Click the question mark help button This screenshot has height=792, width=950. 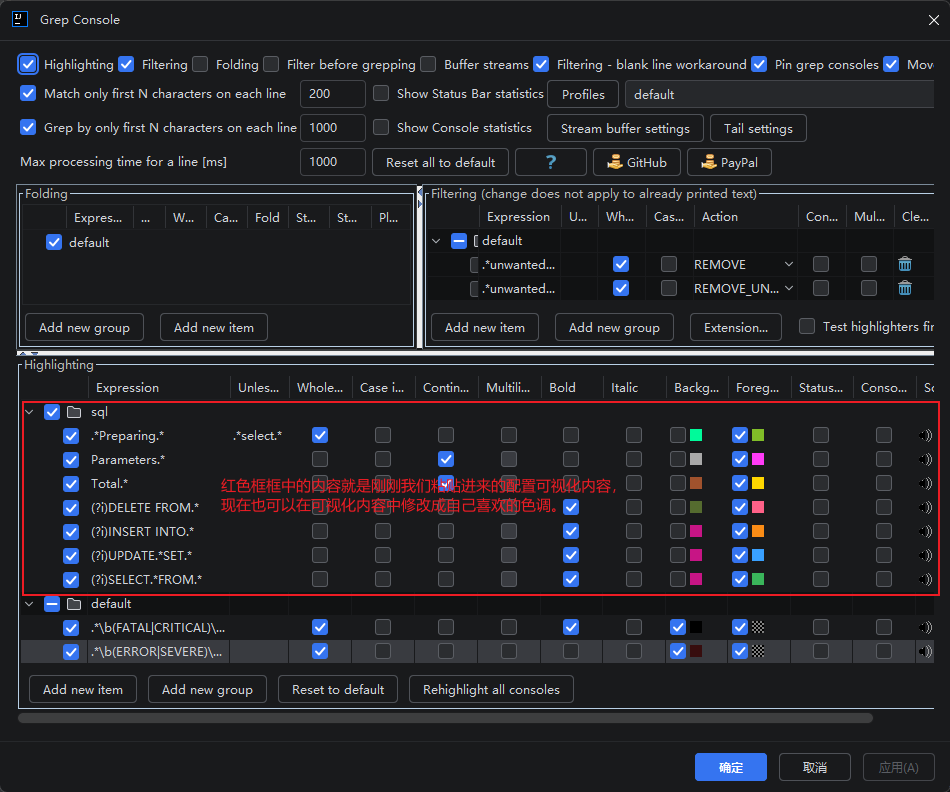[x=551, y=162]
